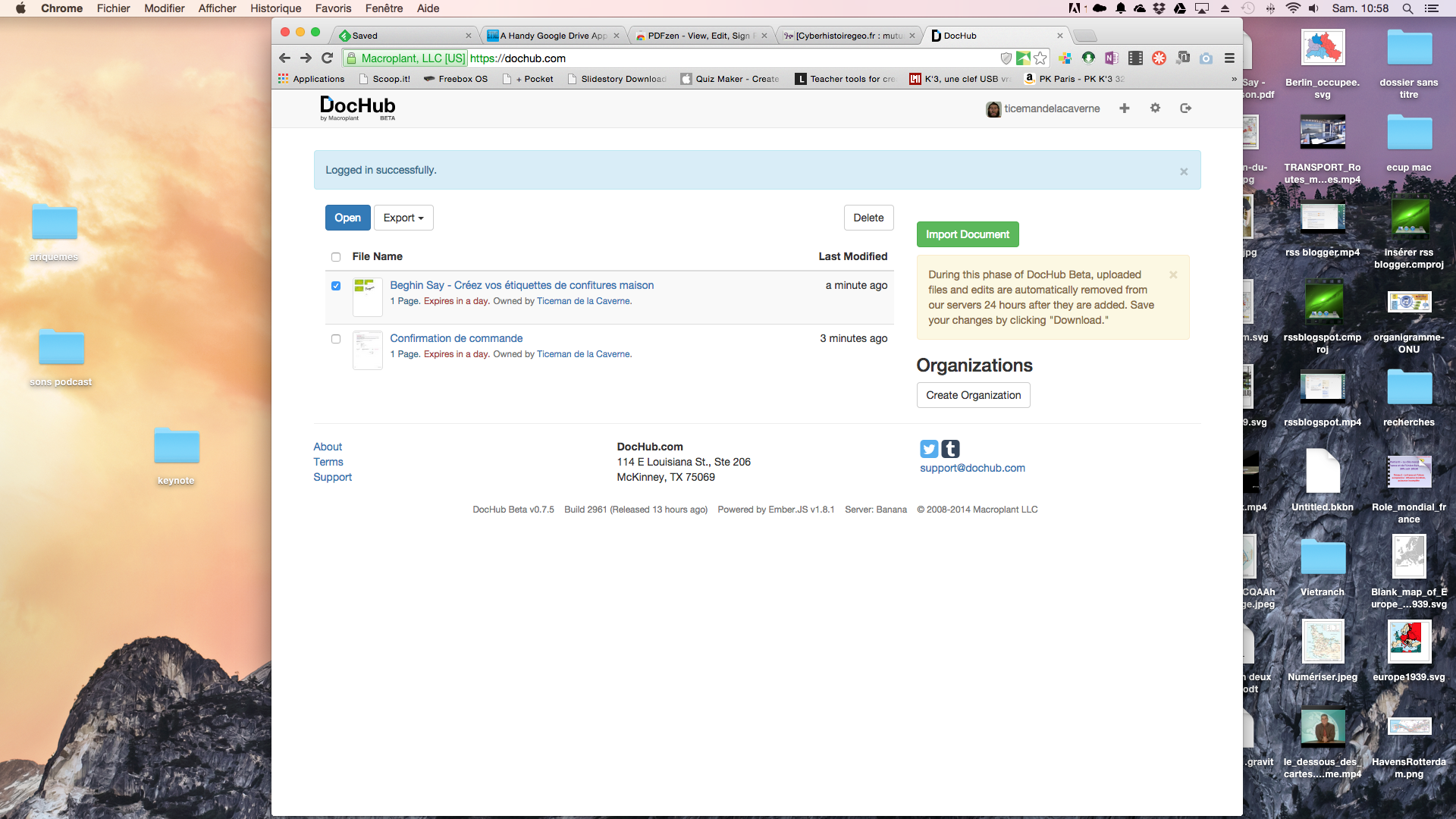Screen dimensions: 1456x819
Task: Open the Apple menu
Action: 20,8
